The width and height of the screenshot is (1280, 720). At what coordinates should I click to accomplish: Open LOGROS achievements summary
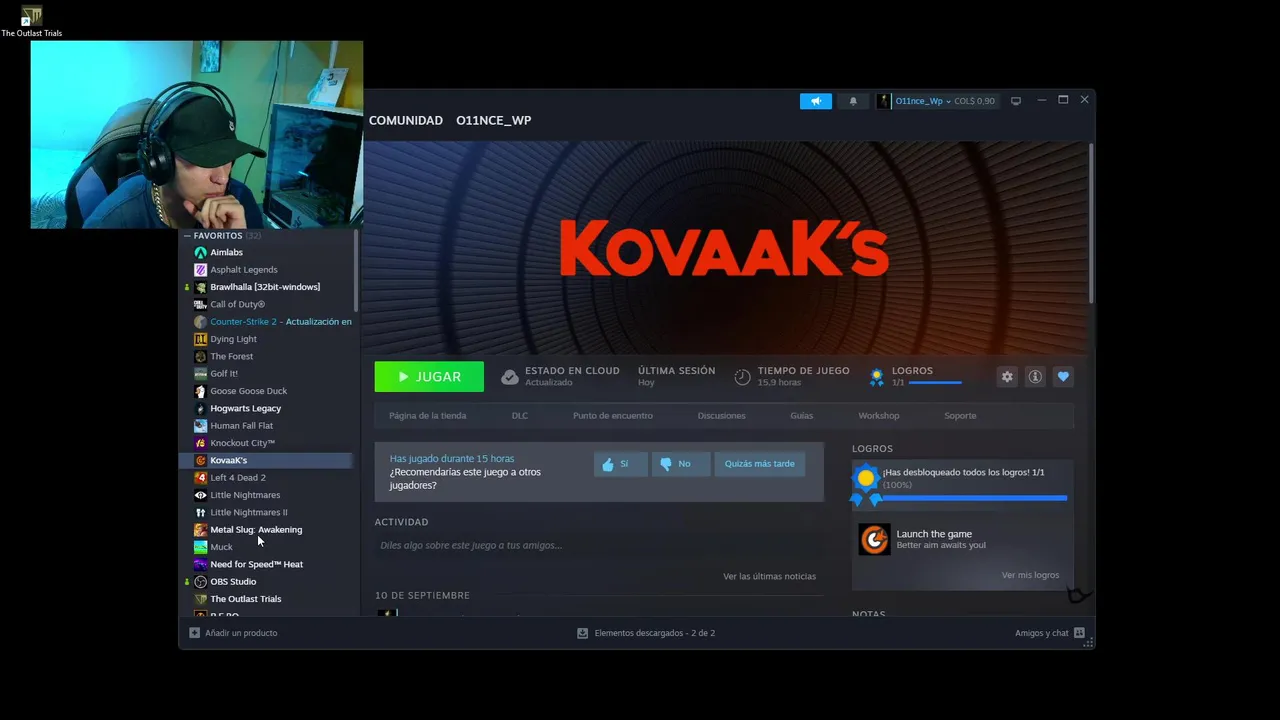913,376
